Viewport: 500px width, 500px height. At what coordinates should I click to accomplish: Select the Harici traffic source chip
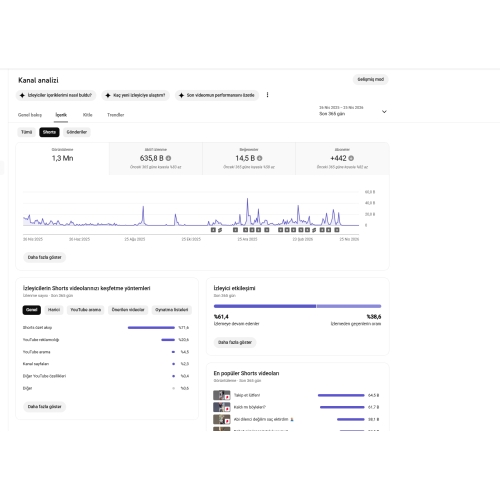pyautogui.click(x=54, y=310)
